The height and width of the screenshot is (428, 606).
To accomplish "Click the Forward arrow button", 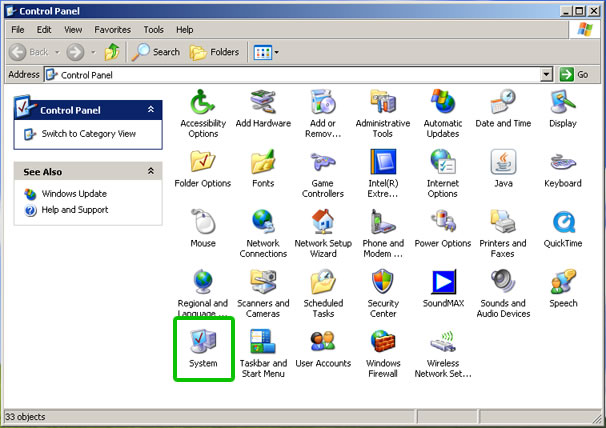I will point(75,52).
